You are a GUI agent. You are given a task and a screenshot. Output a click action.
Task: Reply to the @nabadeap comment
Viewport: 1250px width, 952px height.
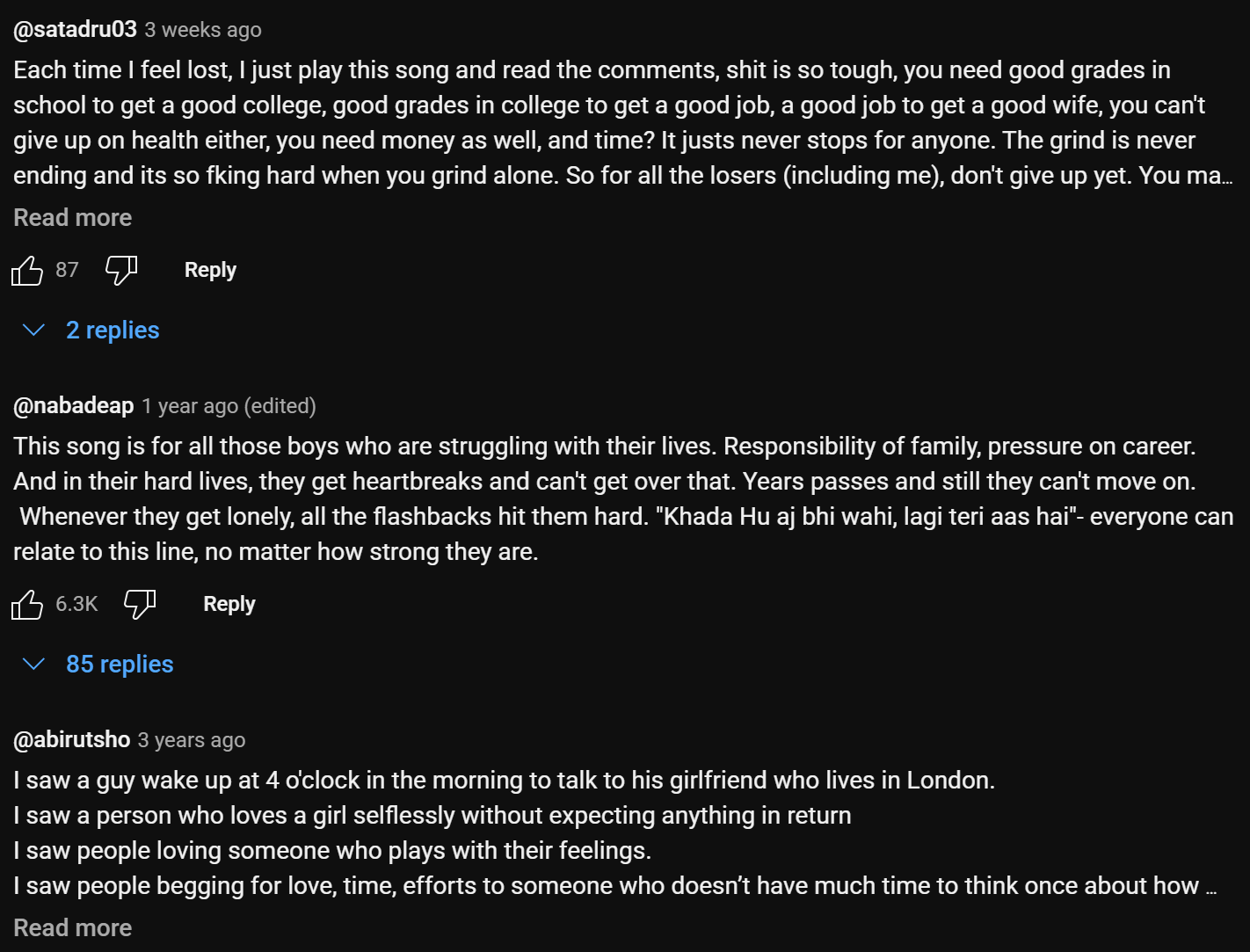click(x=229, y=604)
